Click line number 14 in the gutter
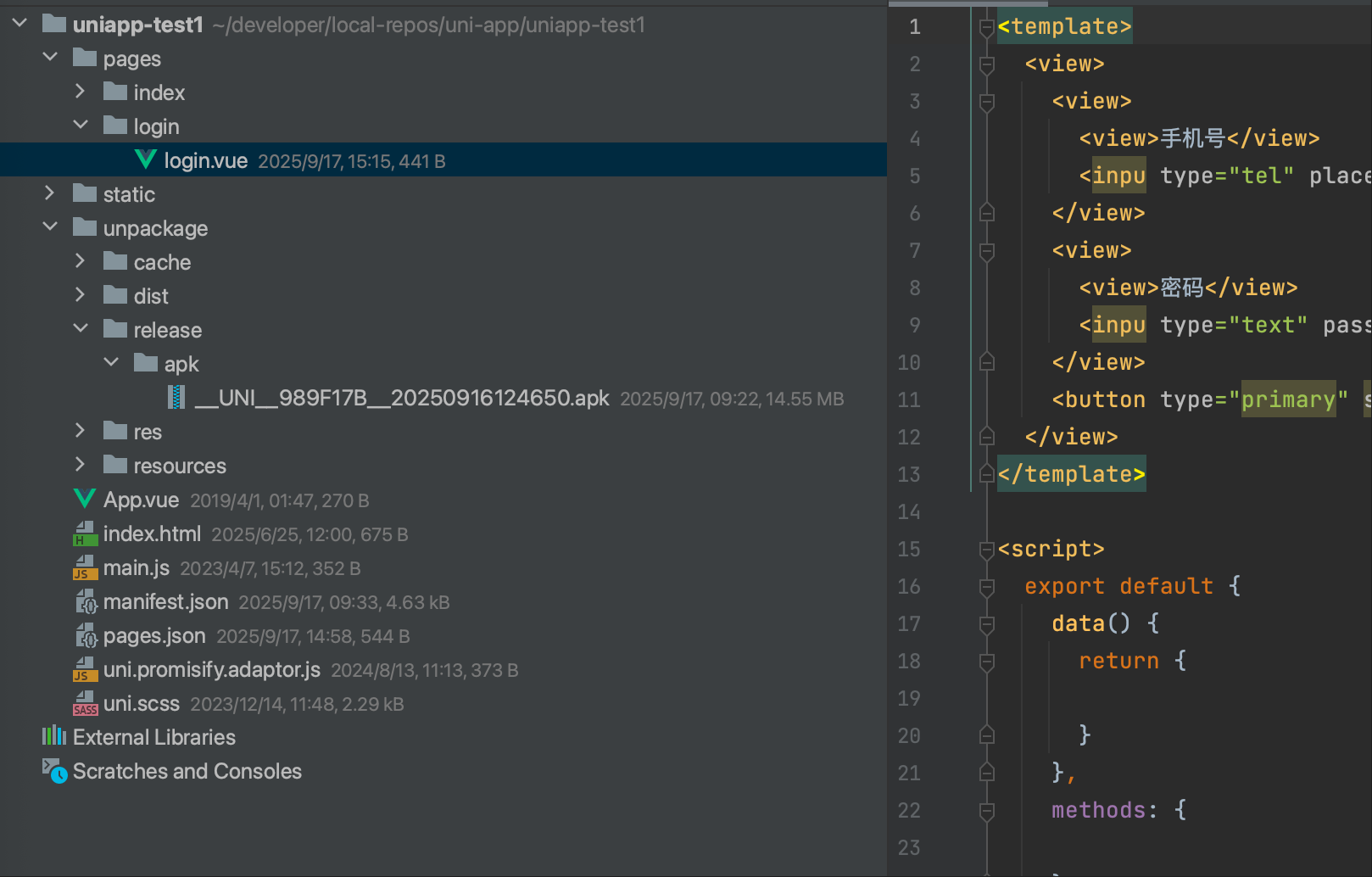The image size is (1372, 877). click(909, 511)
